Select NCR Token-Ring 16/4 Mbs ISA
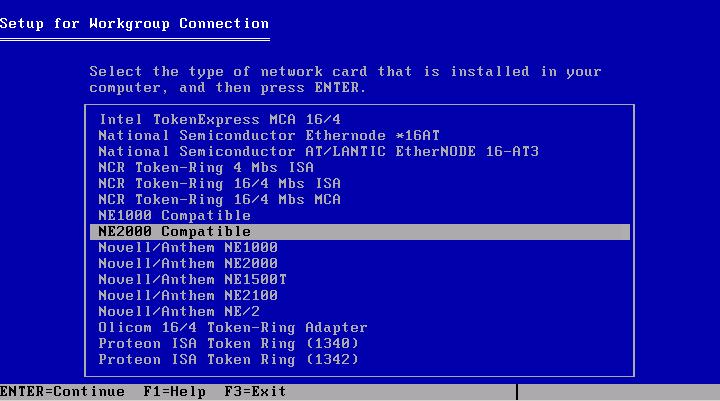 click(219, 184)
